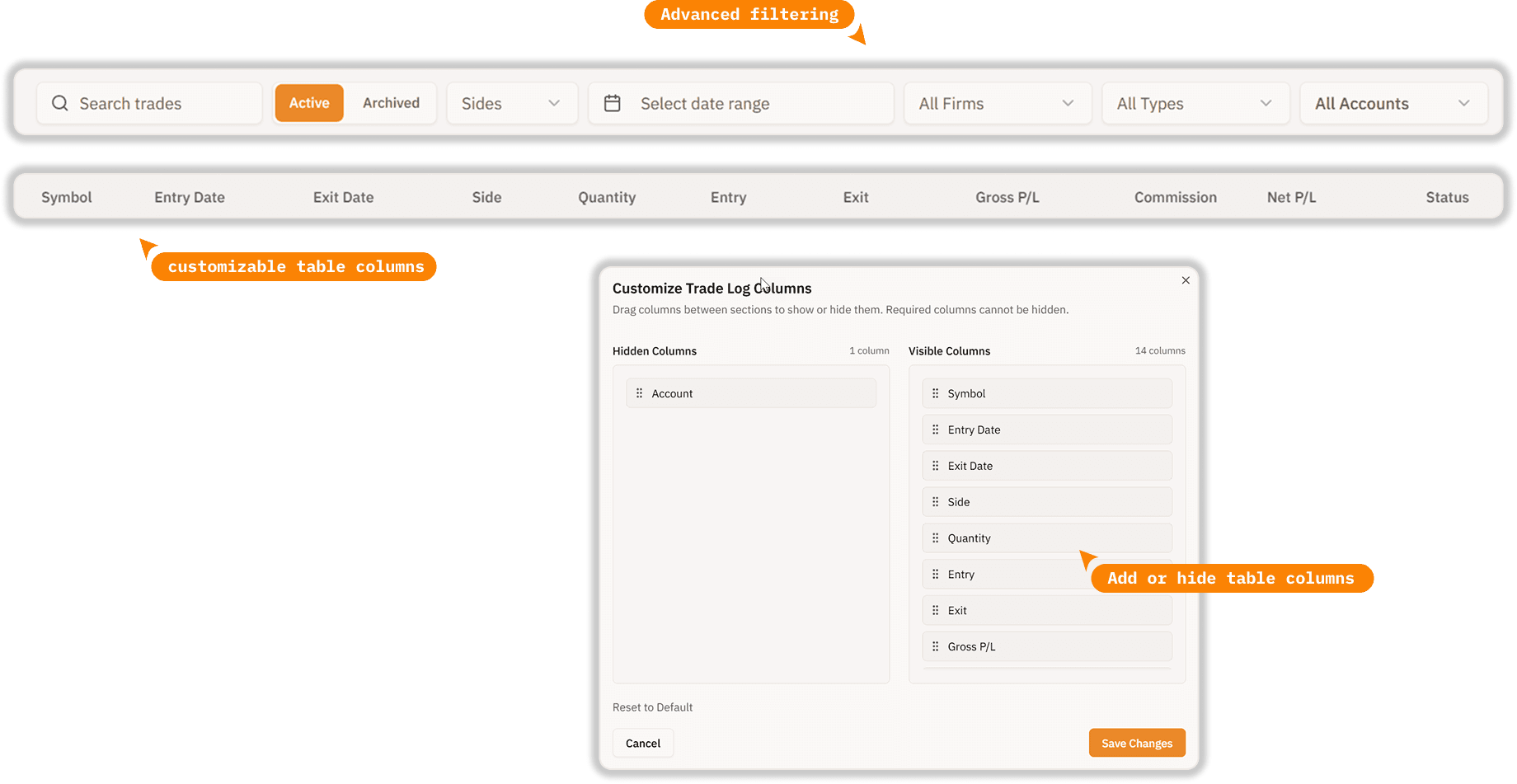Image resolution: width=1517 pixels, height=784 pixels.
Task: Open the All Accounts dropdown
Action: [x=1393, y=103]
